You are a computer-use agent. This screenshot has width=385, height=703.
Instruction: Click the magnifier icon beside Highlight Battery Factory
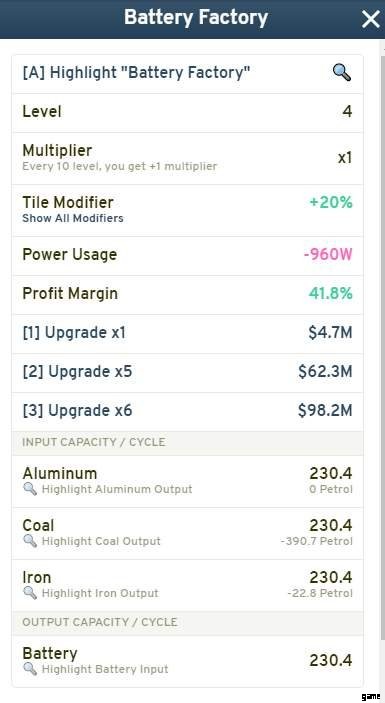pyautogui.click(x=342, y=72)
